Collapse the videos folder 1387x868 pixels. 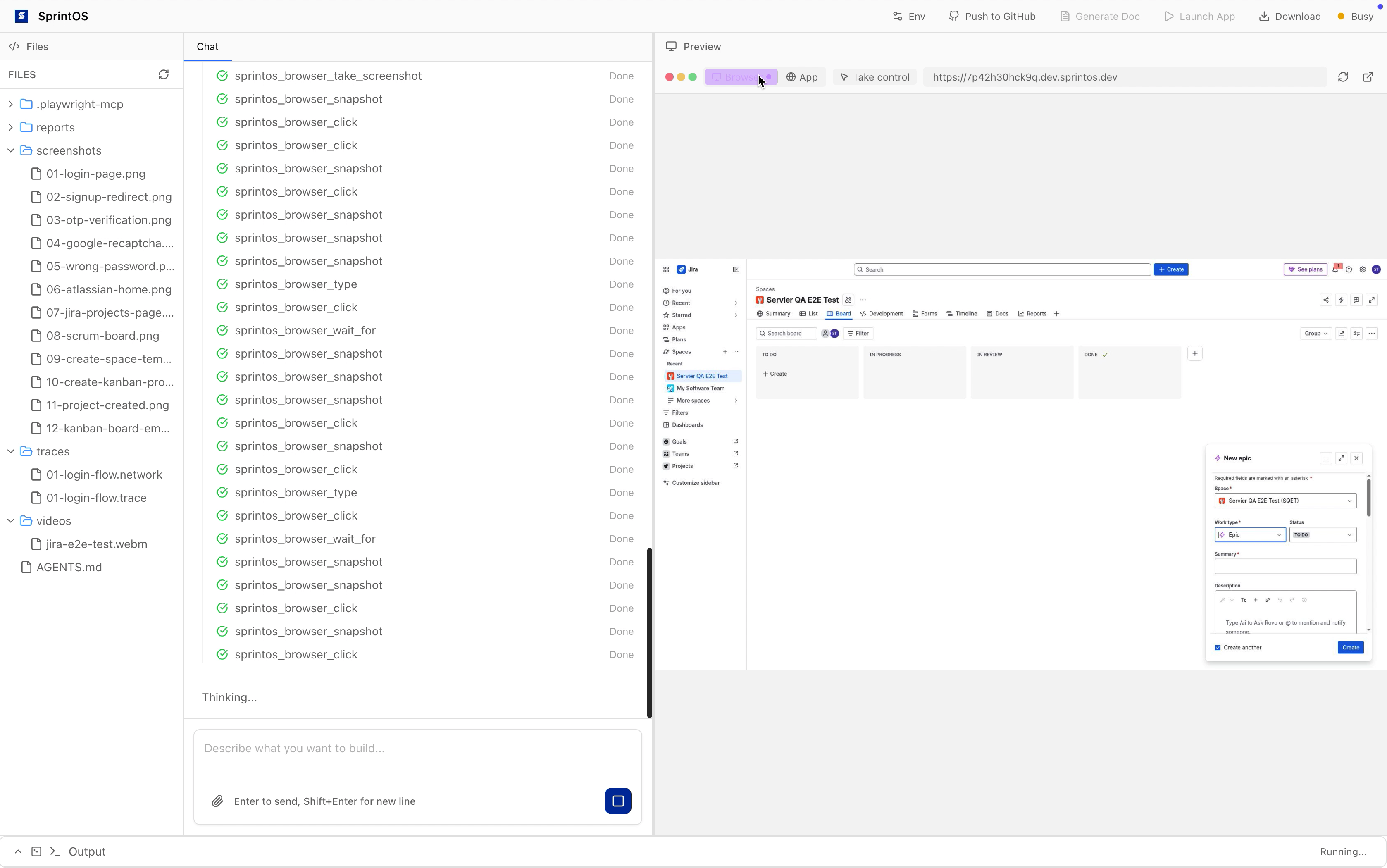click(x=10, y=521)
